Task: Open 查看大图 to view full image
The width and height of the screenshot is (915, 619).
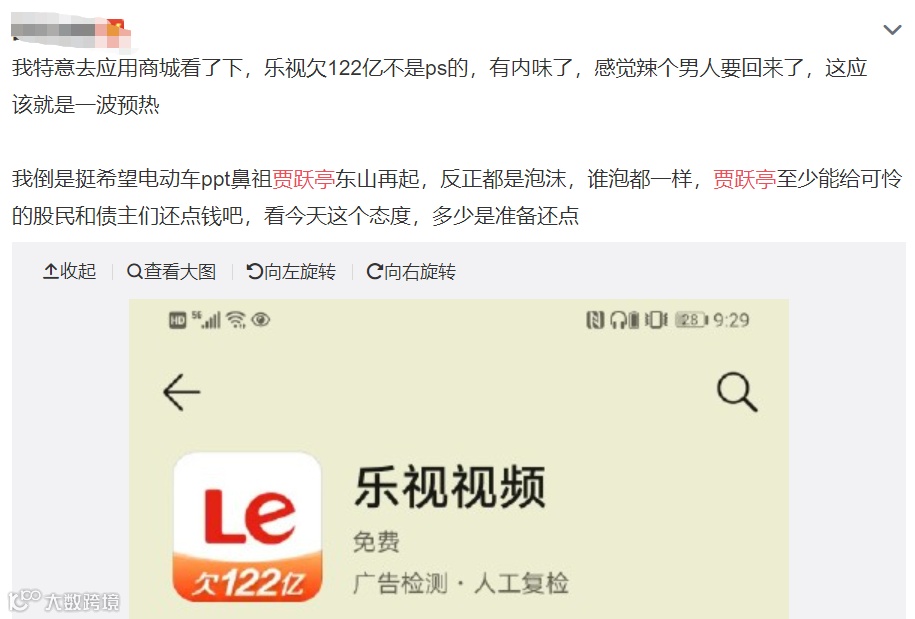Action: coord(172,271)
